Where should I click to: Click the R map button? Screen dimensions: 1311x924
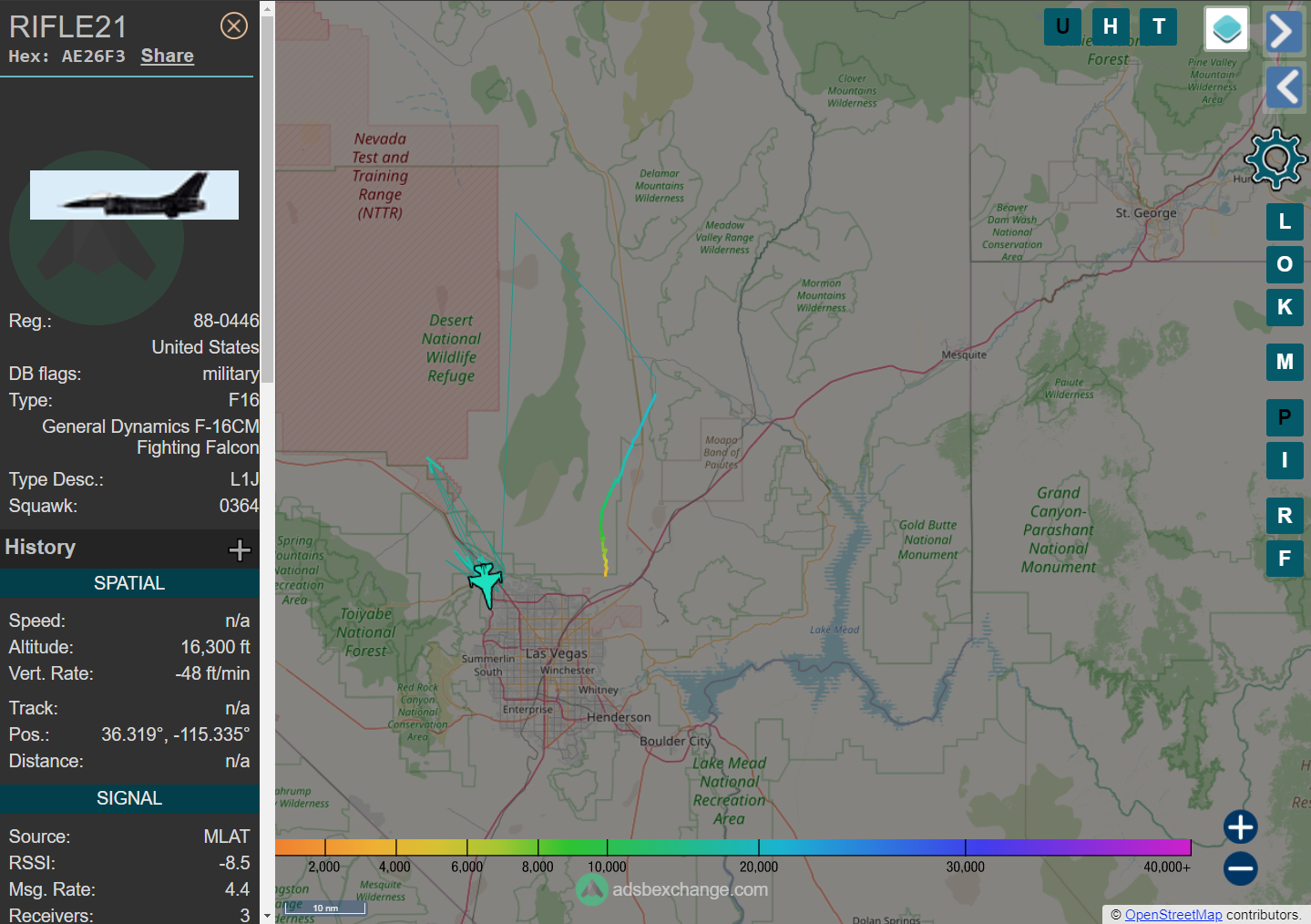click(1285, 516)
